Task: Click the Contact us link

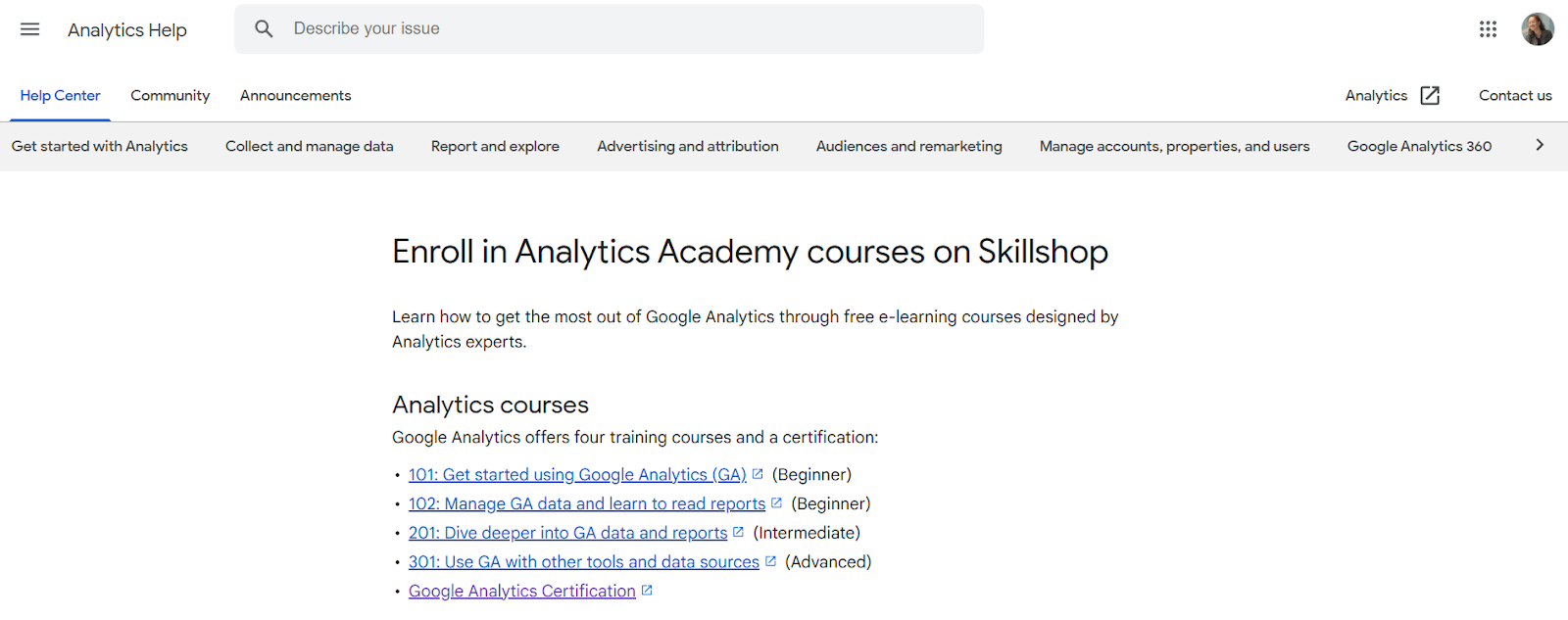Action: click(x=1514, y=95)
